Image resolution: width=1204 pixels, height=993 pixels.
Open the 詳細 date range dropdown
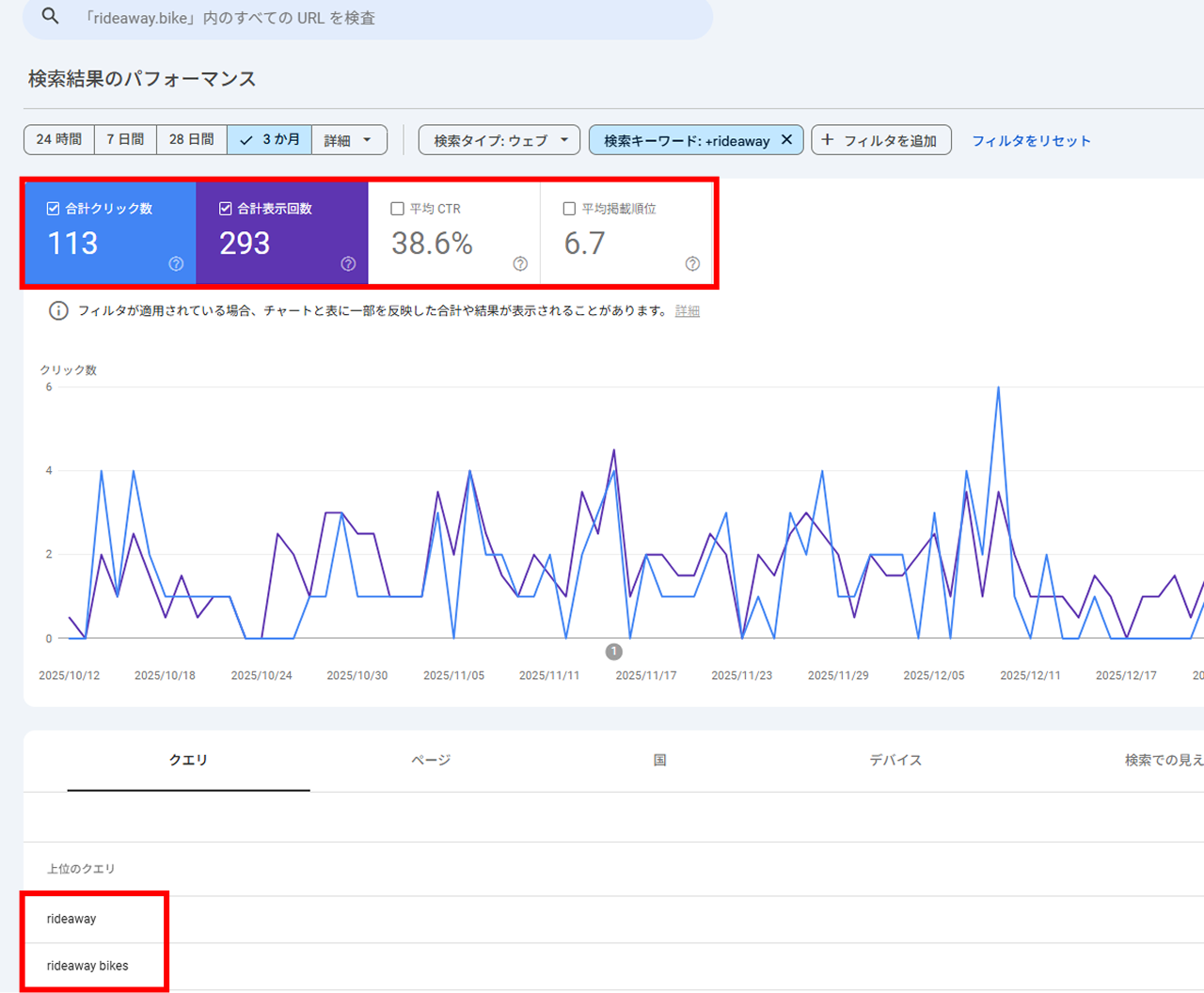coord(349,139)
